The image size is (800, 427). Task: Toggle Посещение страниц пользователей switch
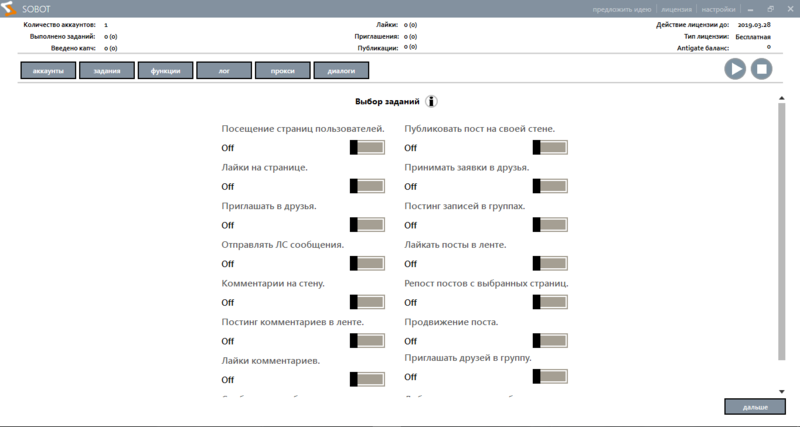coord(367,148)
